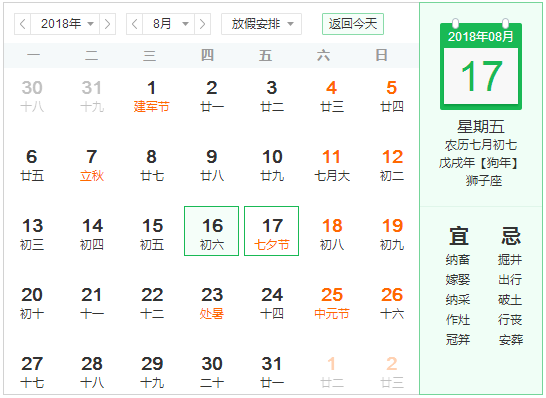The width and height of the screenshot is (546, 398).
Task: Select Saturday August 4
Action: (332, 96)
